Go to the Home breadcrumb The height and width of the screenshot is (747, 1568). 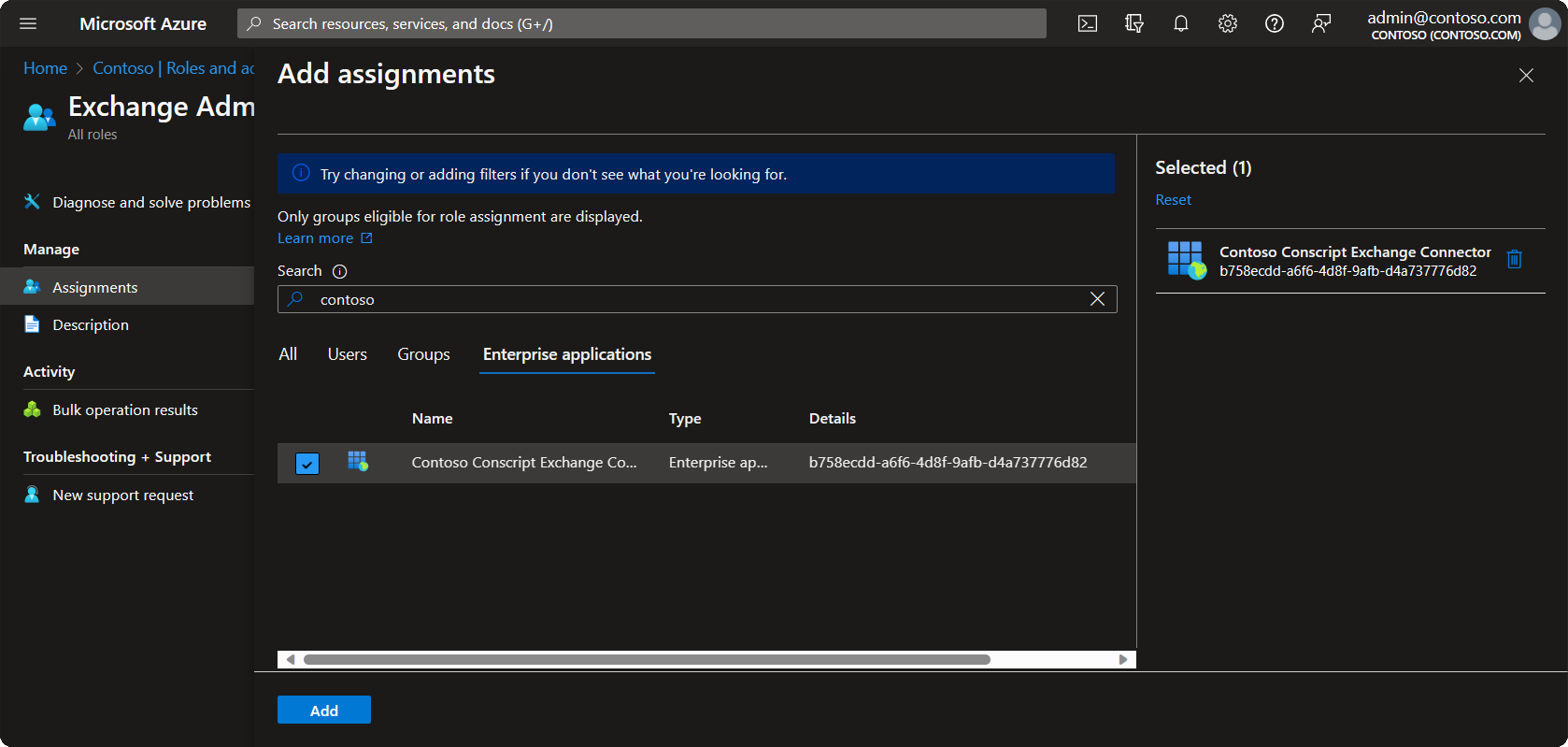pyautogui.click(x=45, y=68)
